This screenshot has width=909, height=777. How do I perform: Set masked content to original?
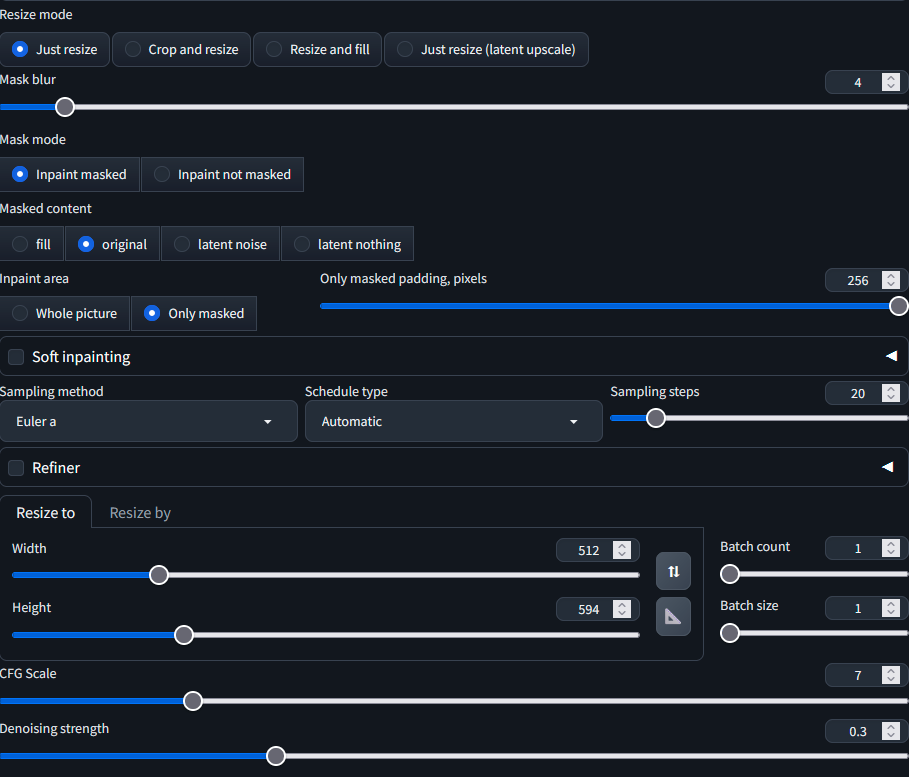pyautogui.click(x=112, y=244)
